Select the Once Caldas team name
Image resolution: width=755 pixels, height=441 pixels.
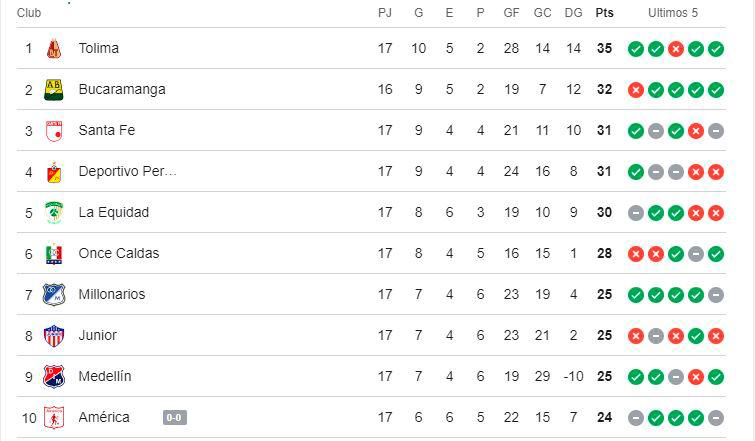118,253
